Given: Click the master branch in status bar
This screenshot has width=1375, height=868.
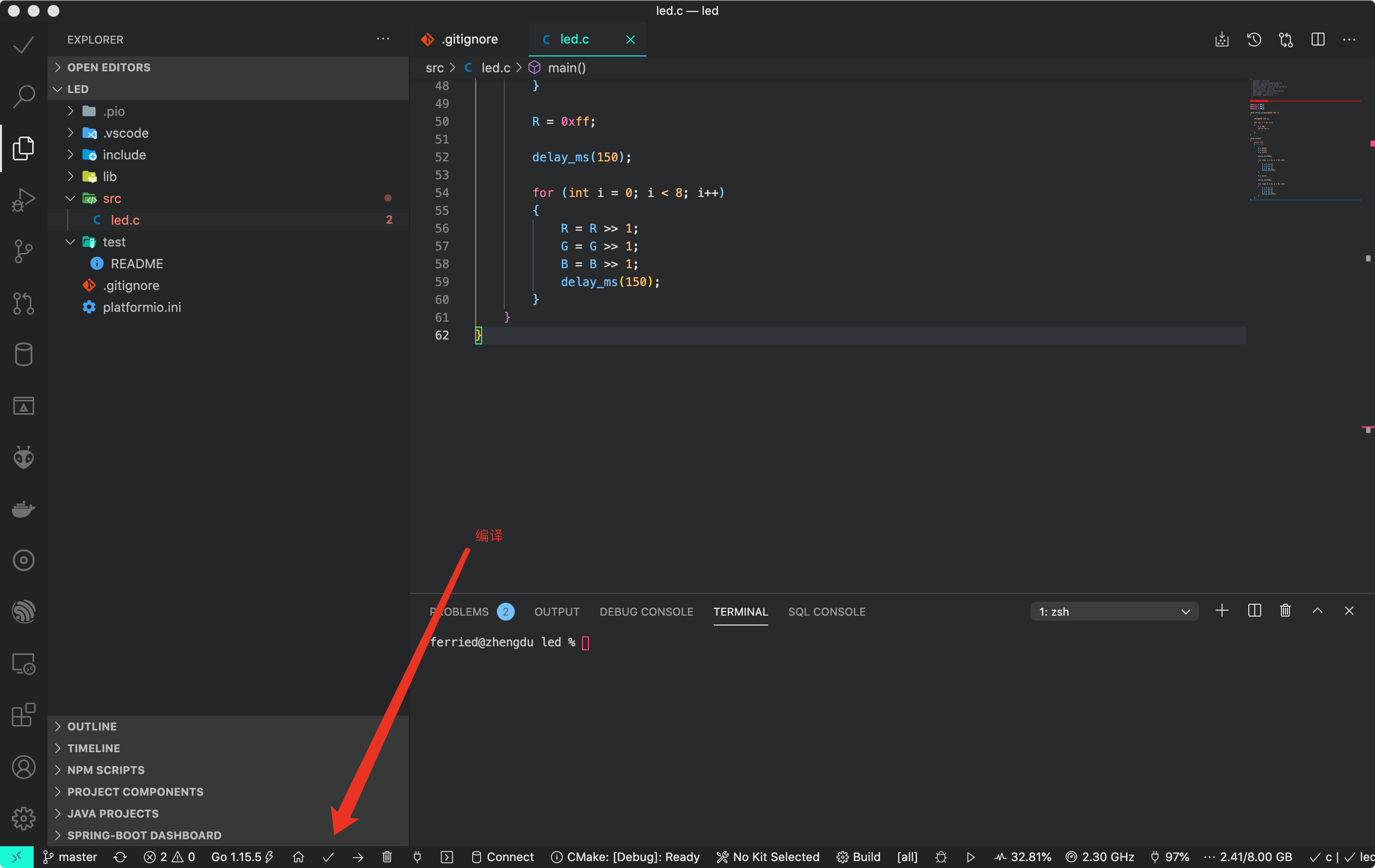Looking at the screenshot, I should point(70,857).
